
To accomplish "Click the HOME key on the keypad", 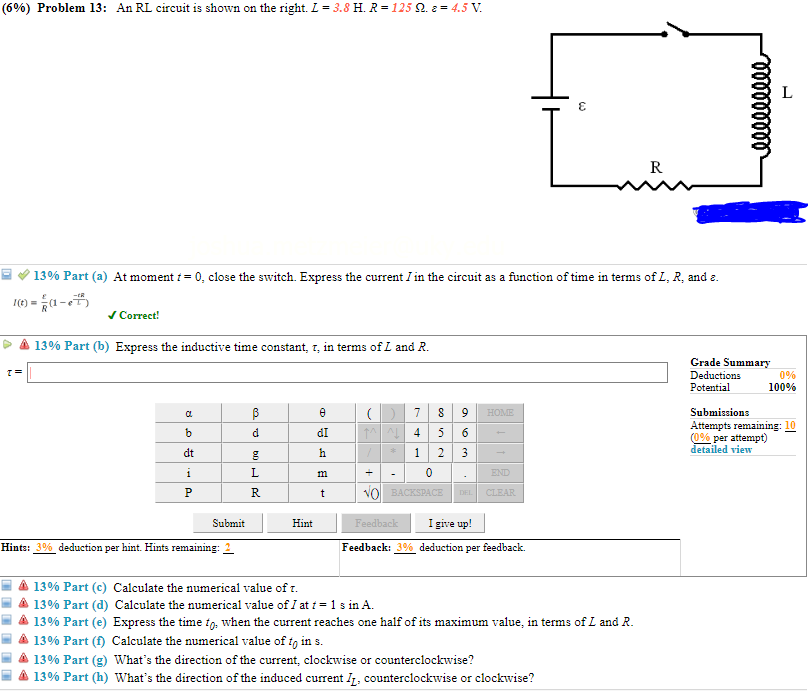I will (499, 412).
